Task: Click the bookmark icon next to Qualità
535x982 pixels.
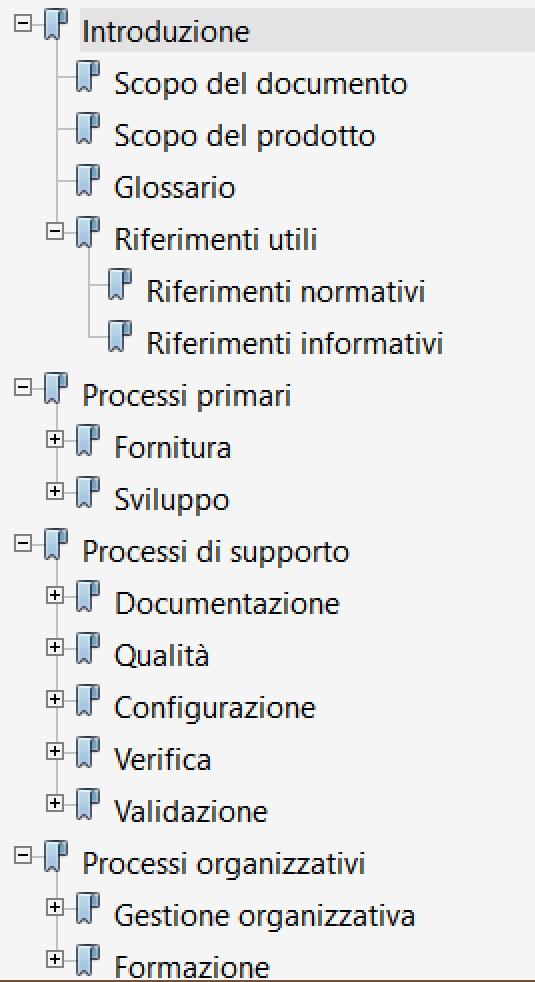Action: 88,651
